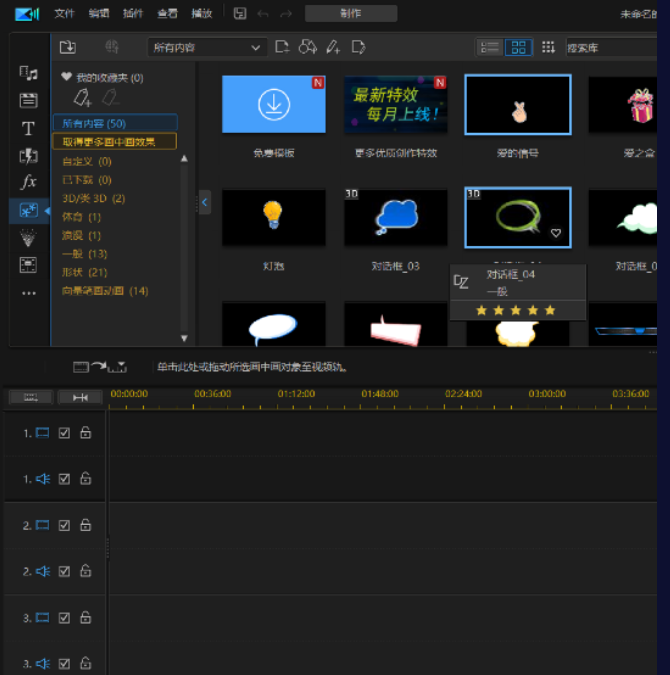Unlock or lock video track 1
The width and height of the screenshot is (670, 675).
coord(86,433)
